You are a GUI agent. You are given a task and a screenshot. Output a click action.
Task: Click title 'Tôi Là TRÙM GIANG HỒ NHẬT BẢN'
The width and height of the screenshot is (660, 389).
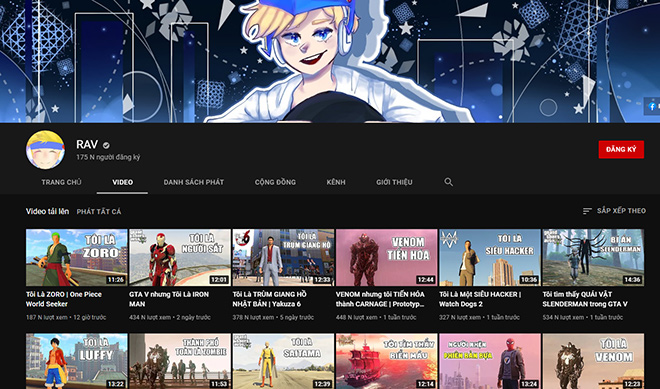270,299
